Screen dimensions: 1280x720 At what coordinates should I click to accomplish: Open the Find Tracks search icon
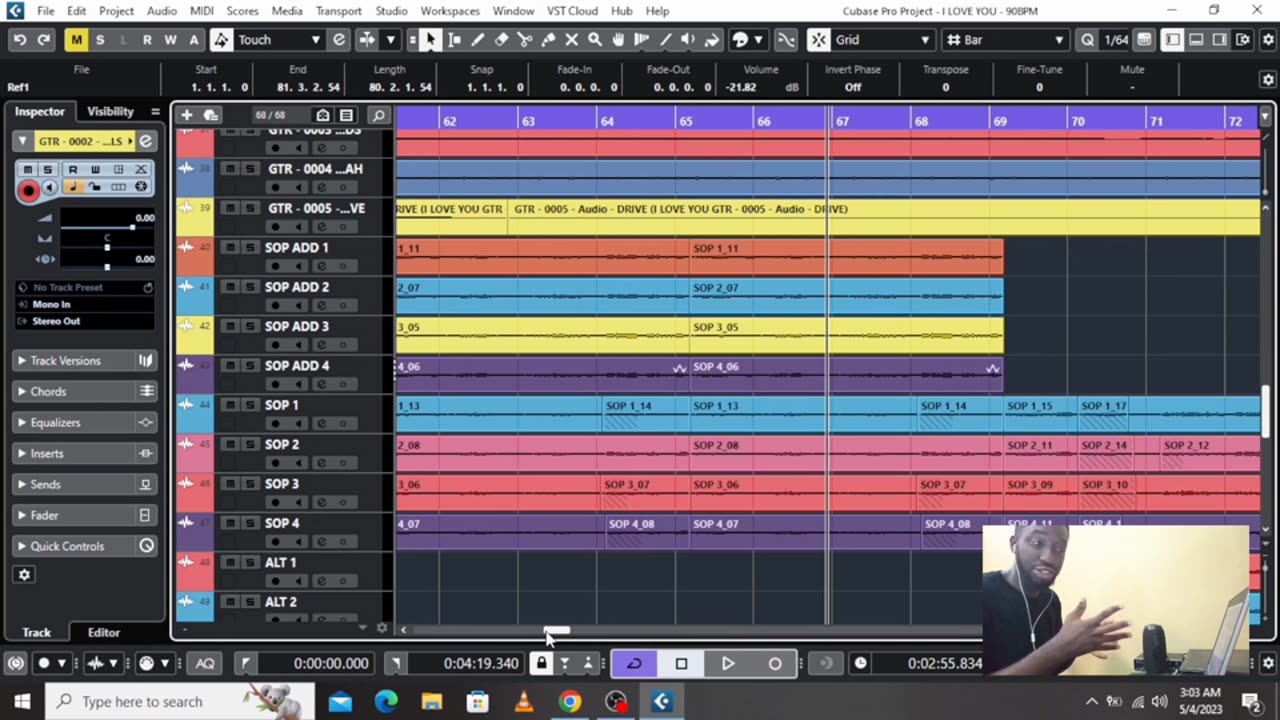[378, 115]
